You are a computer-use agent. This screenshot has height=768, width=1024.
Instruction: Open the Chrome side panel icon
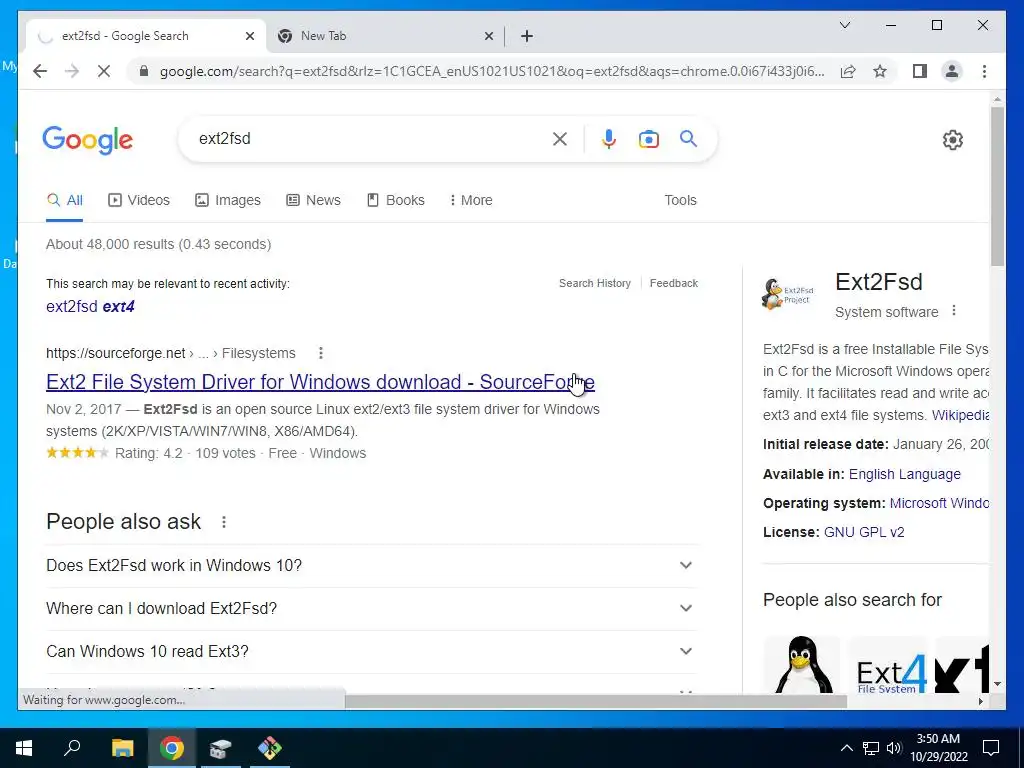[x=920, y=71]
